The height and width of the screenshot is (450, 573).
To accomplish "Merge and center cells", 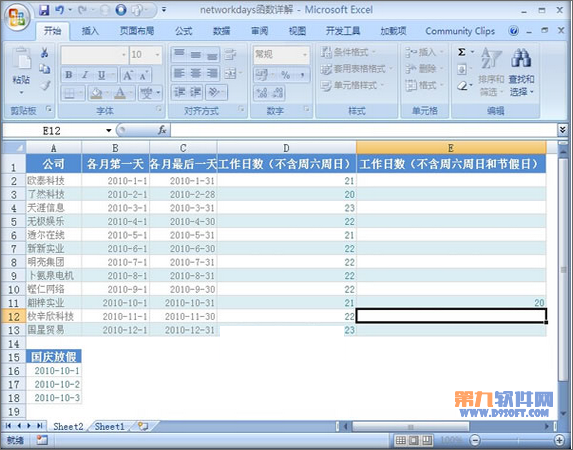I will [231, 74].
